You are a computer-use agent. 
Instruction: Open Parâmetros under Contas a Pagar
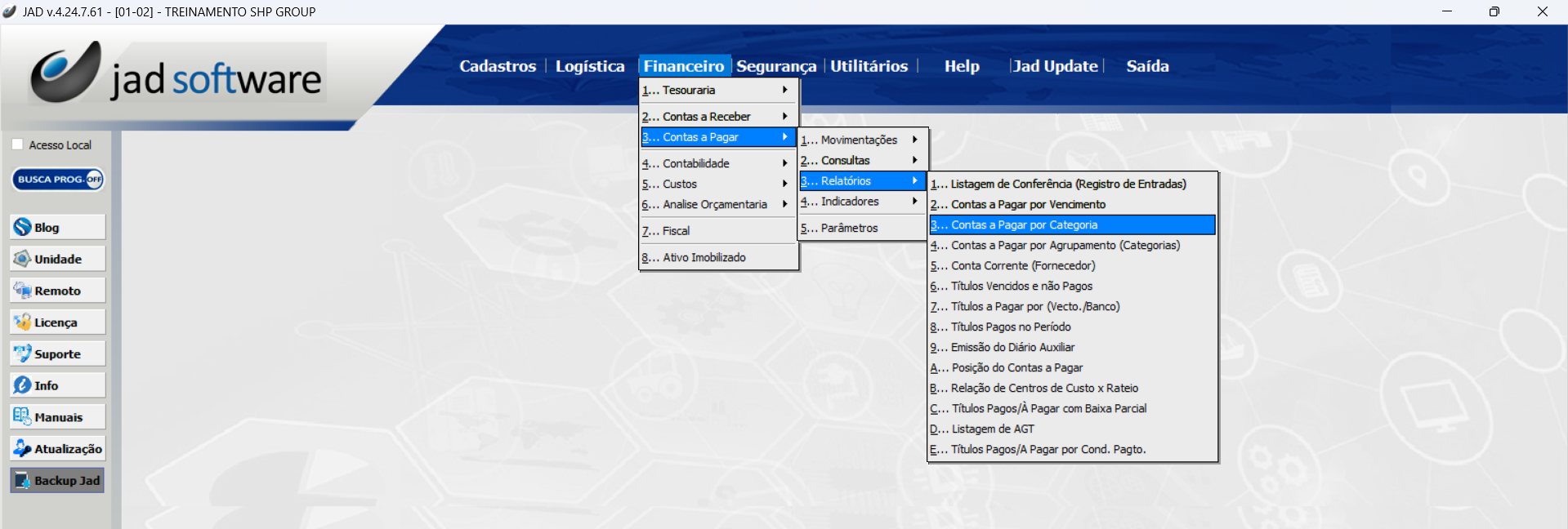tap(849, 229)
